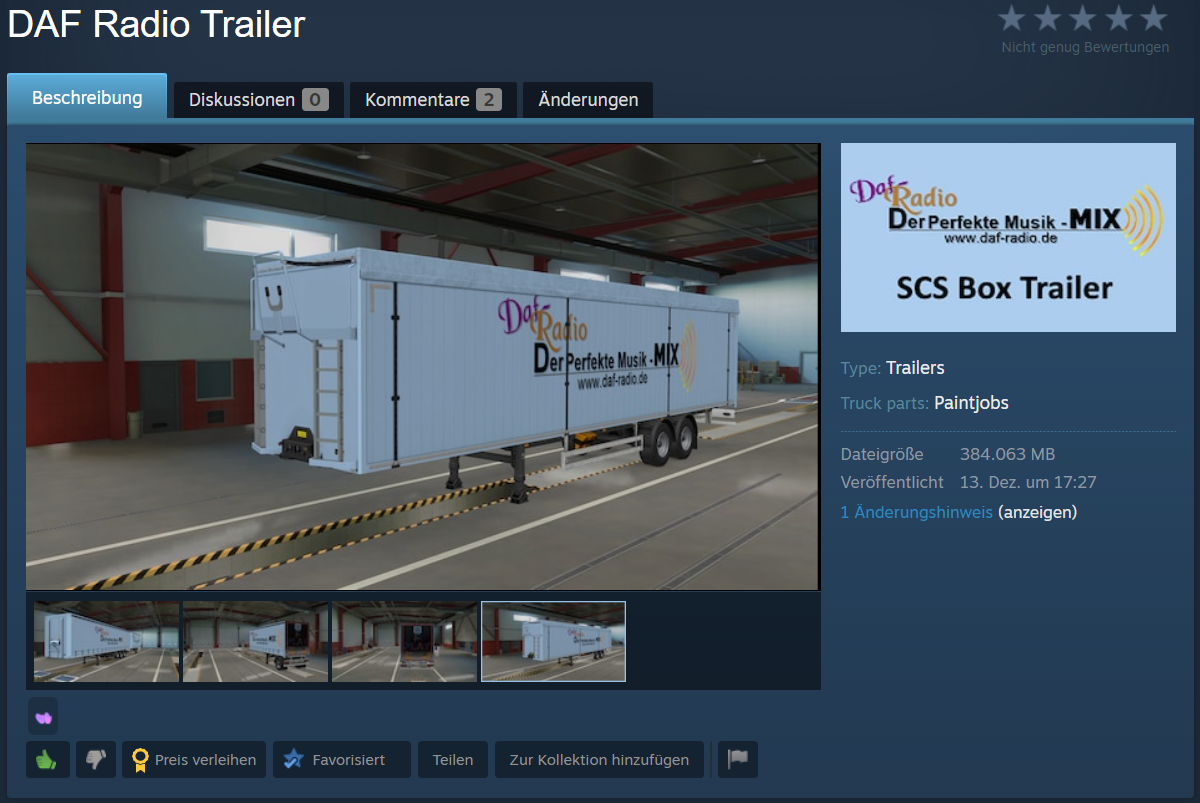The image size is (1200, 803).
Task: Select the highlighted fourth screenshot thumbnail
Action: pos(553,641)
